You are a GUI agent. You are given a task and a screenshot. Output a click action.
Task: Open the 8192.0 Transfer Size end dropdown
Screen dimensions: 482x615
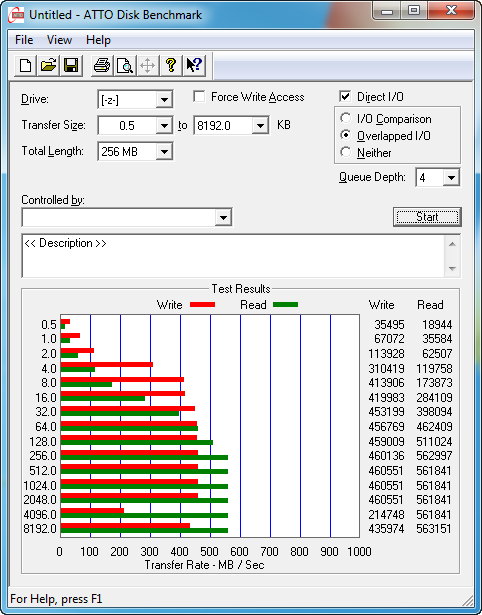point(260,126)
